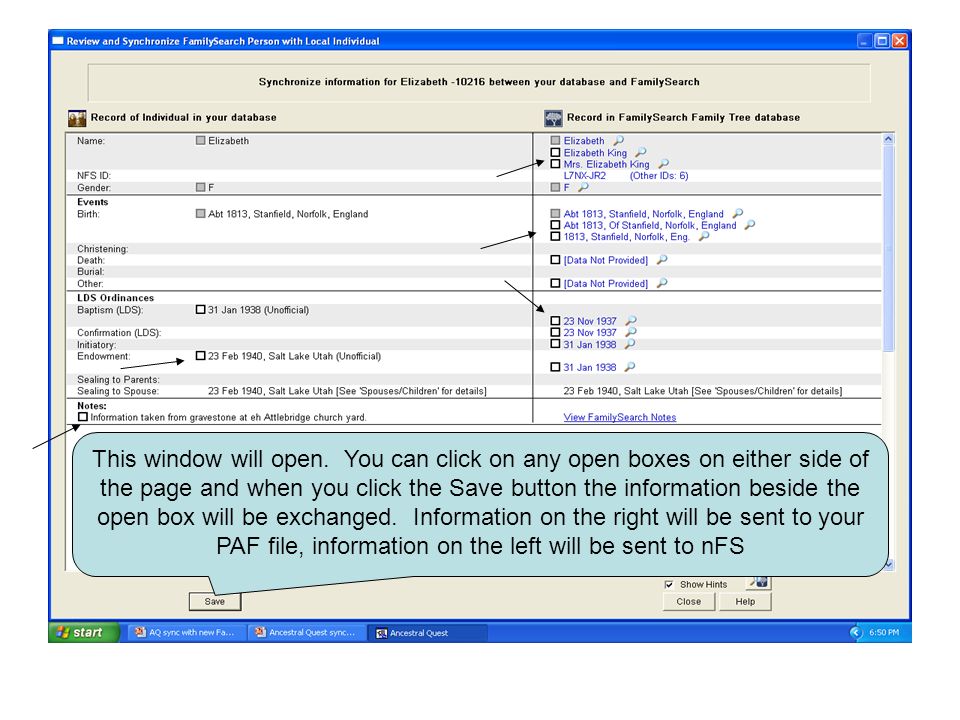Check 'Abt 1813, Of Stanfield' birth box
This screenshot has height=720, width=960.
[555, 225]
